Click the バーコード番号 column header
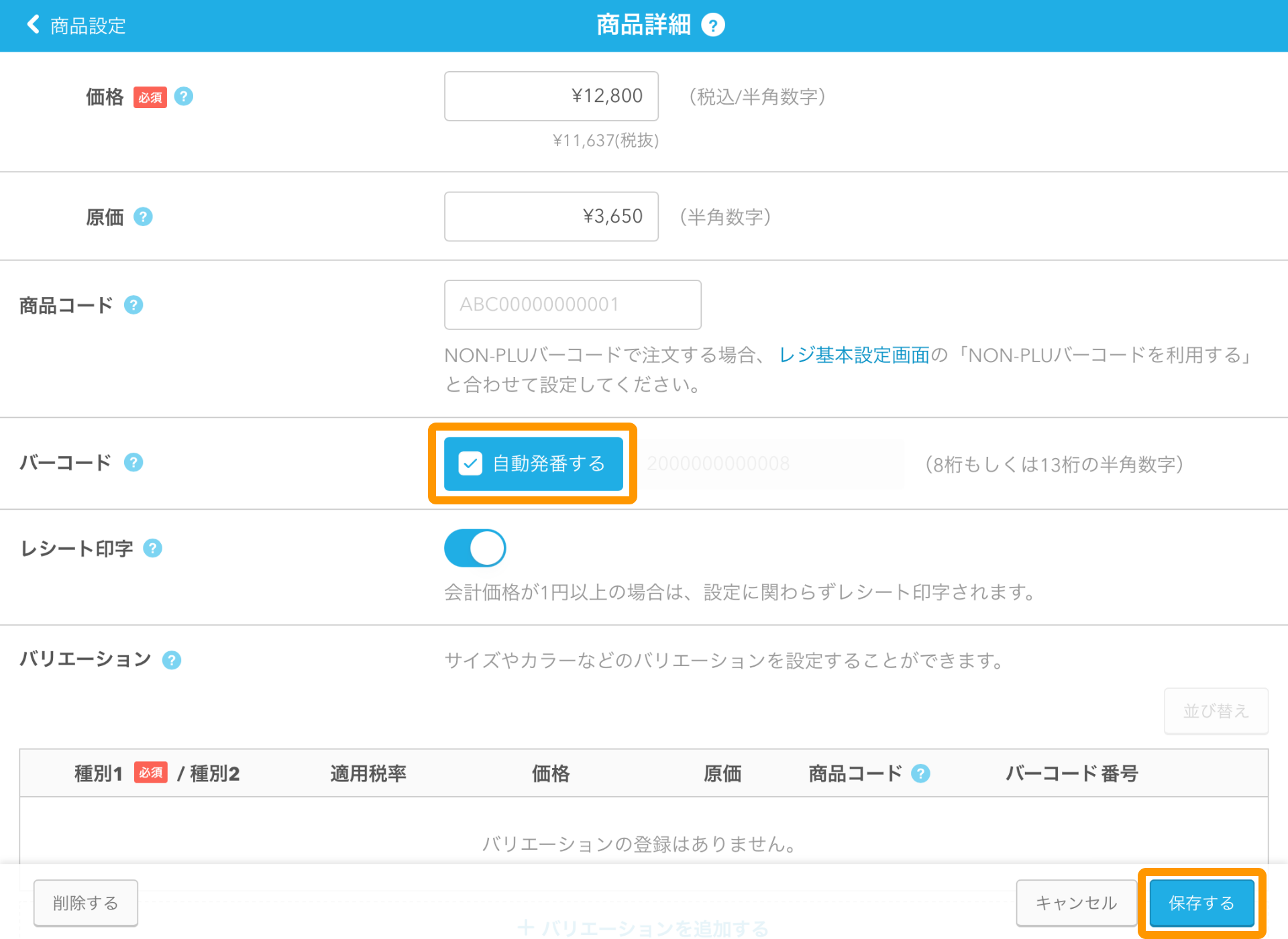 tap(1071, 773)
